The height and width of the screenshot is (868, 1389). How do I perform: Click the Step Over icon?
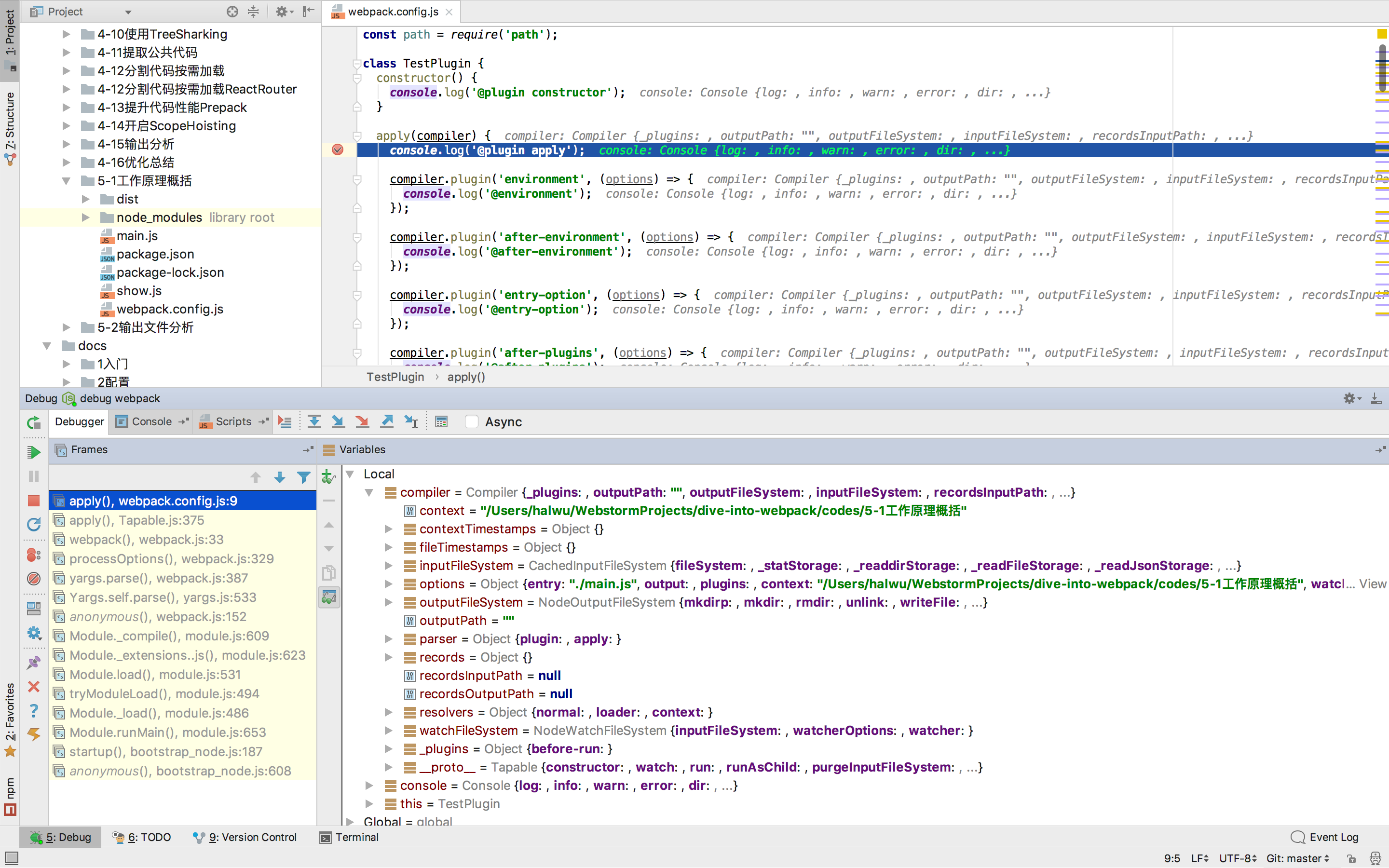click(314, 422)
